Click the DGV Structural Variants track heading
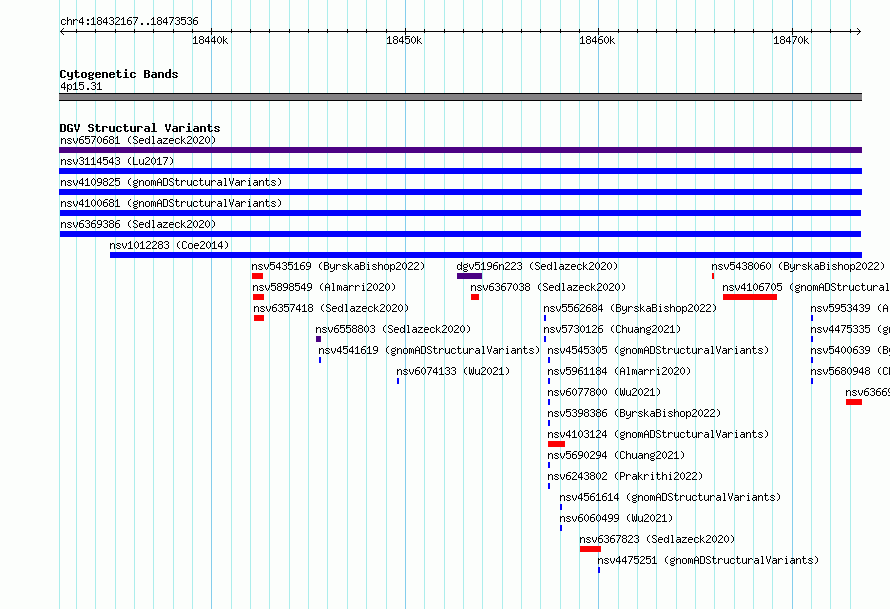Screen dimensions: 890x609 (140, 128)
